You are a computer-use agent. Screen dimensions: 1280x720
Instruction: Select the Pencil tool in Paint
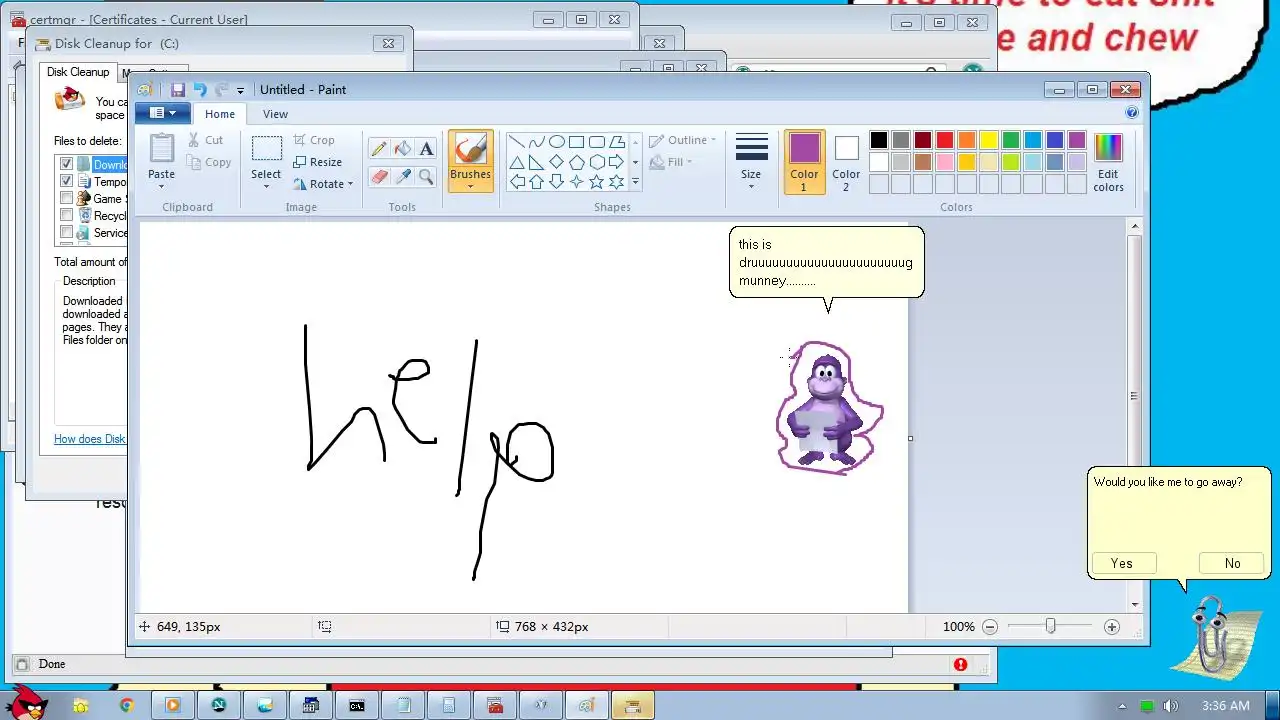coord(378,149)
